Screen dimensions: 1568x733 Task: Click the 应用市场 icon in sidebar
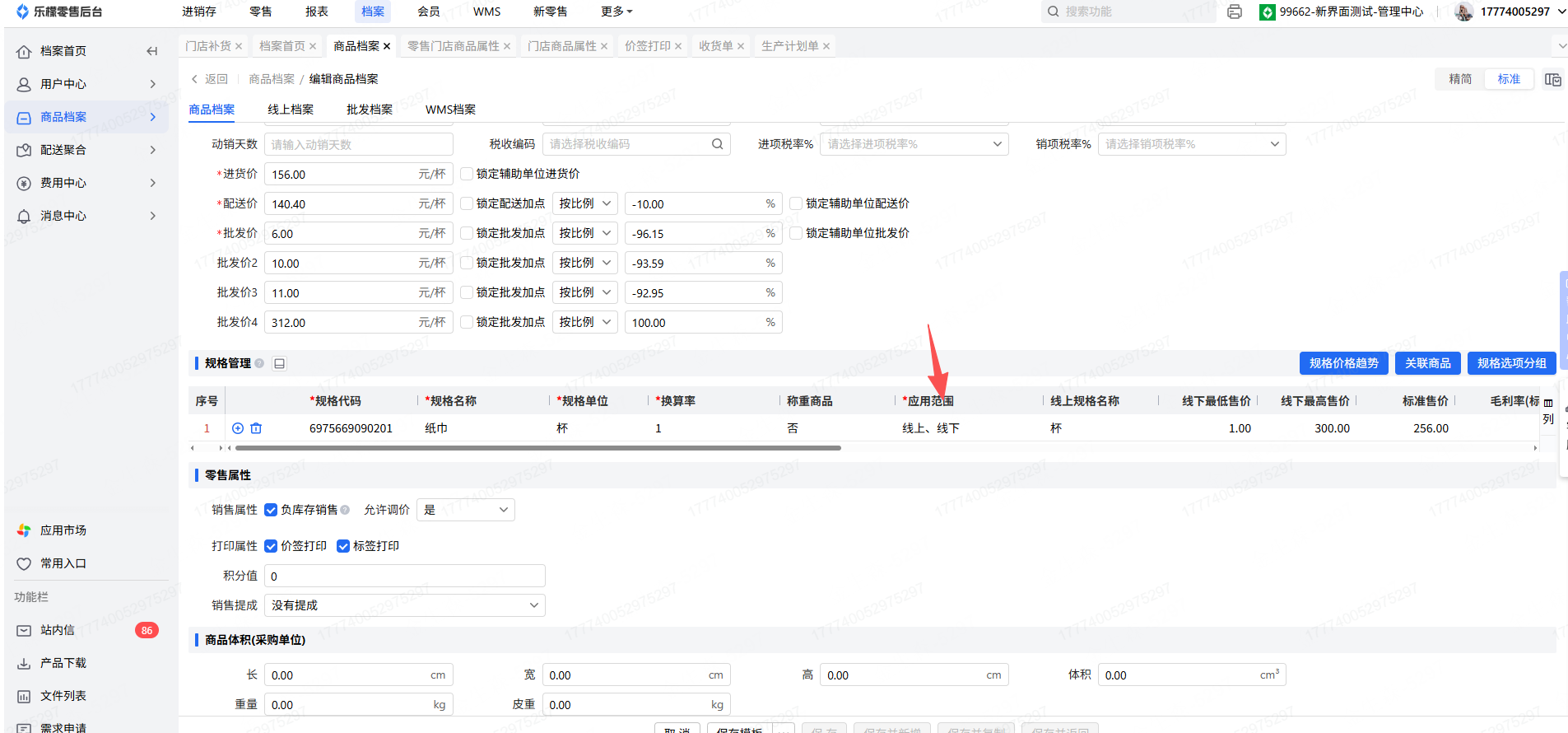(x=24, y=530)
